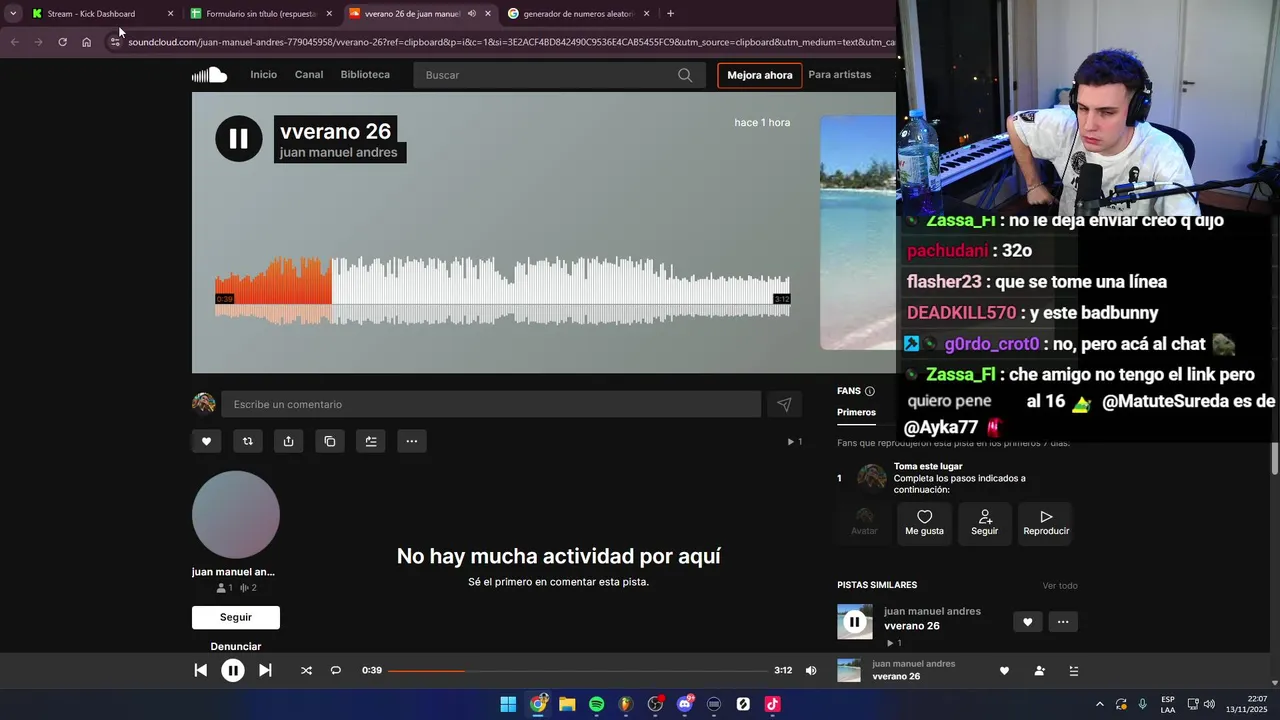The width and height of the screenshot is (1280, 720).
Task: Click the info icon next to FANS
Action: tap(869, 391)
